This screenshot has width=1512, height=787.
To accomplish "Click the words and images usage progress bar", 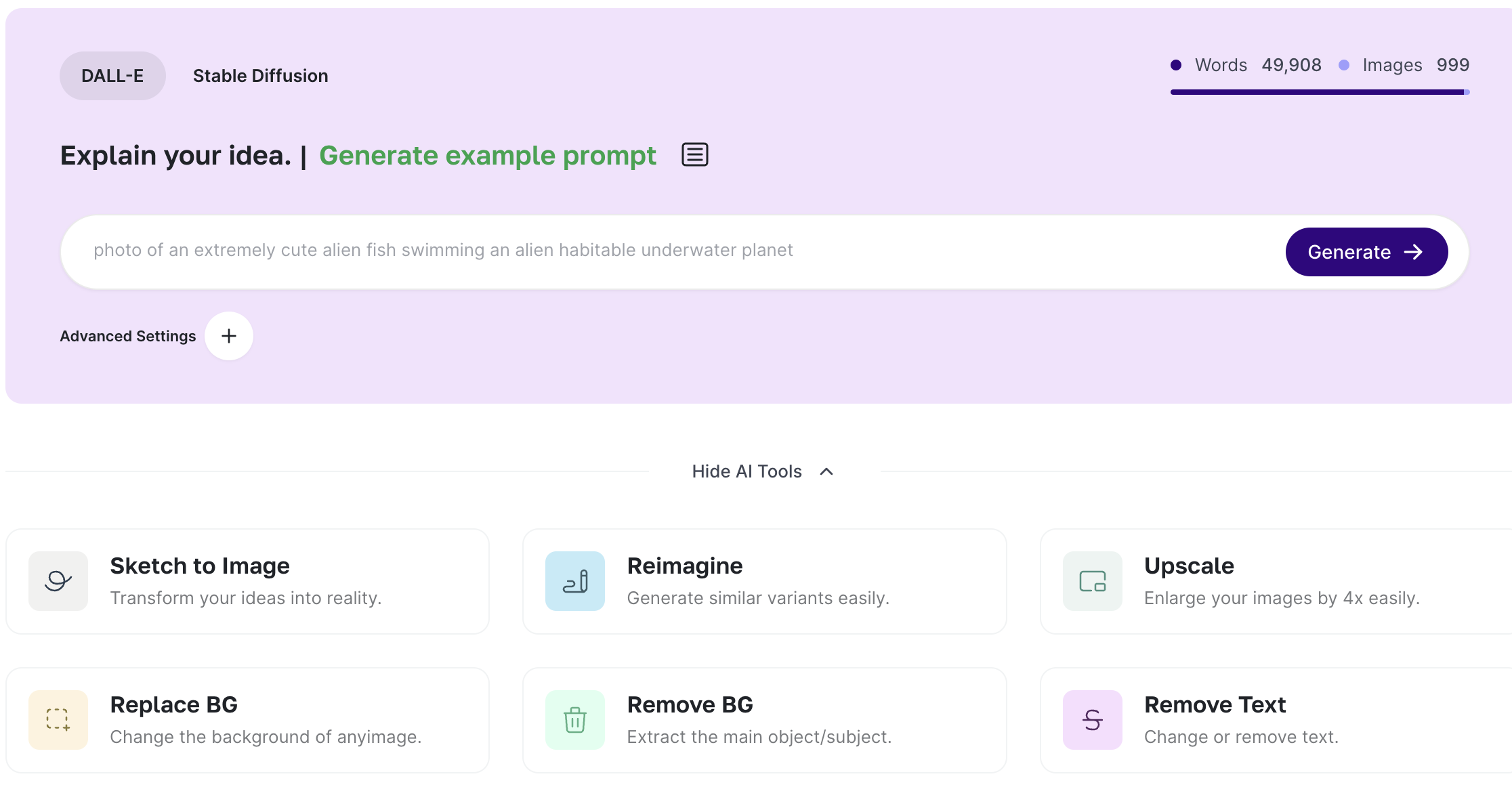I will pos(1318,92).
